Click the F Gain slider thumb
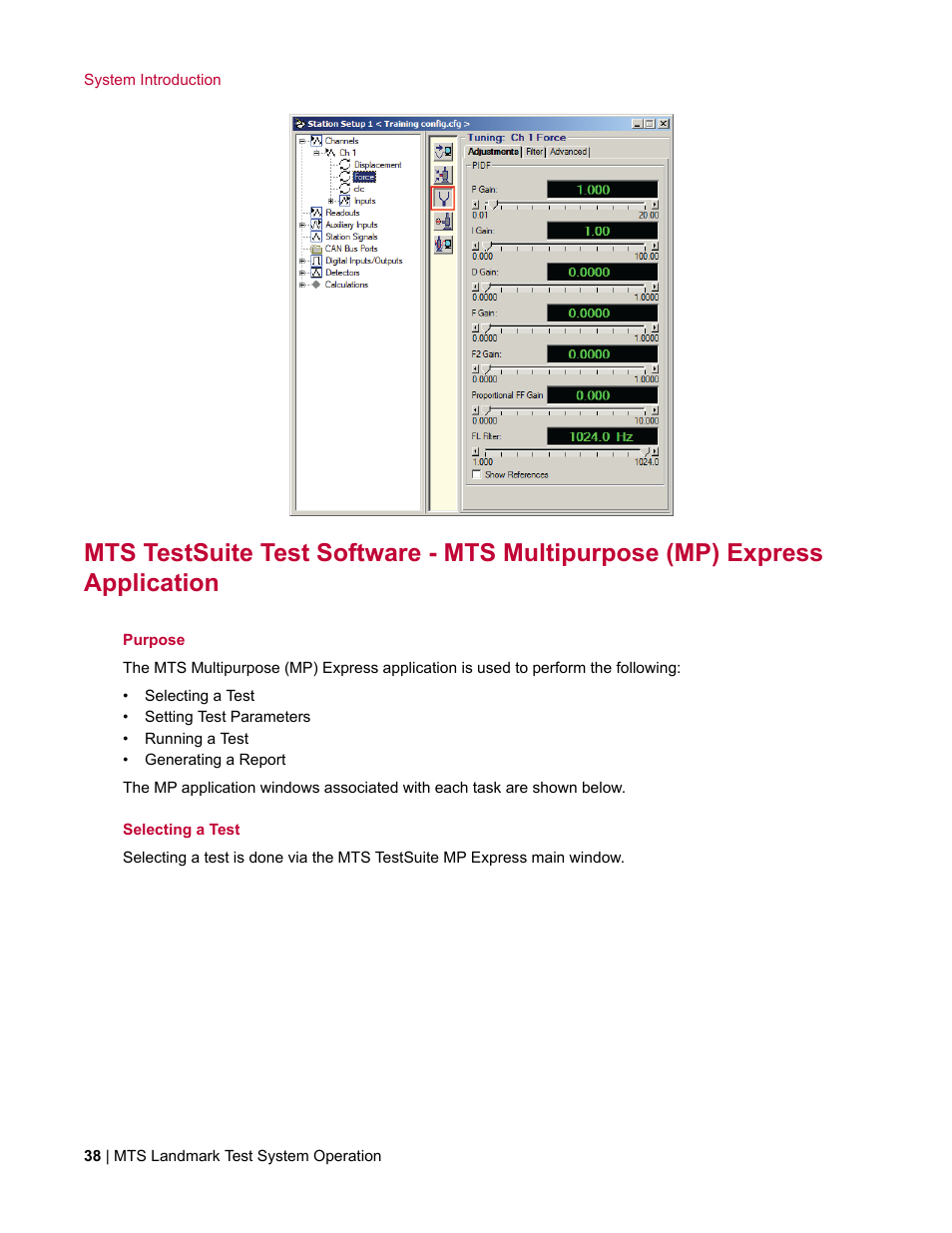Image resolution: width=952 pixels, height=1233 pixels. point(488,328)
